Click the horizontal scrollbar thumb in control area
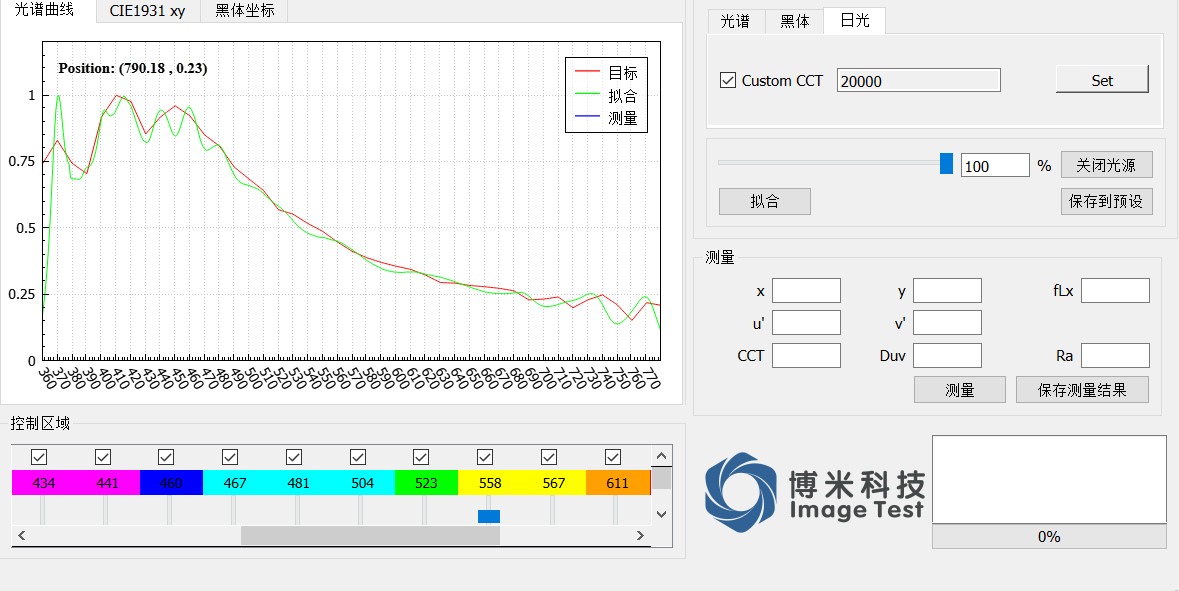 tap(370, 535)
